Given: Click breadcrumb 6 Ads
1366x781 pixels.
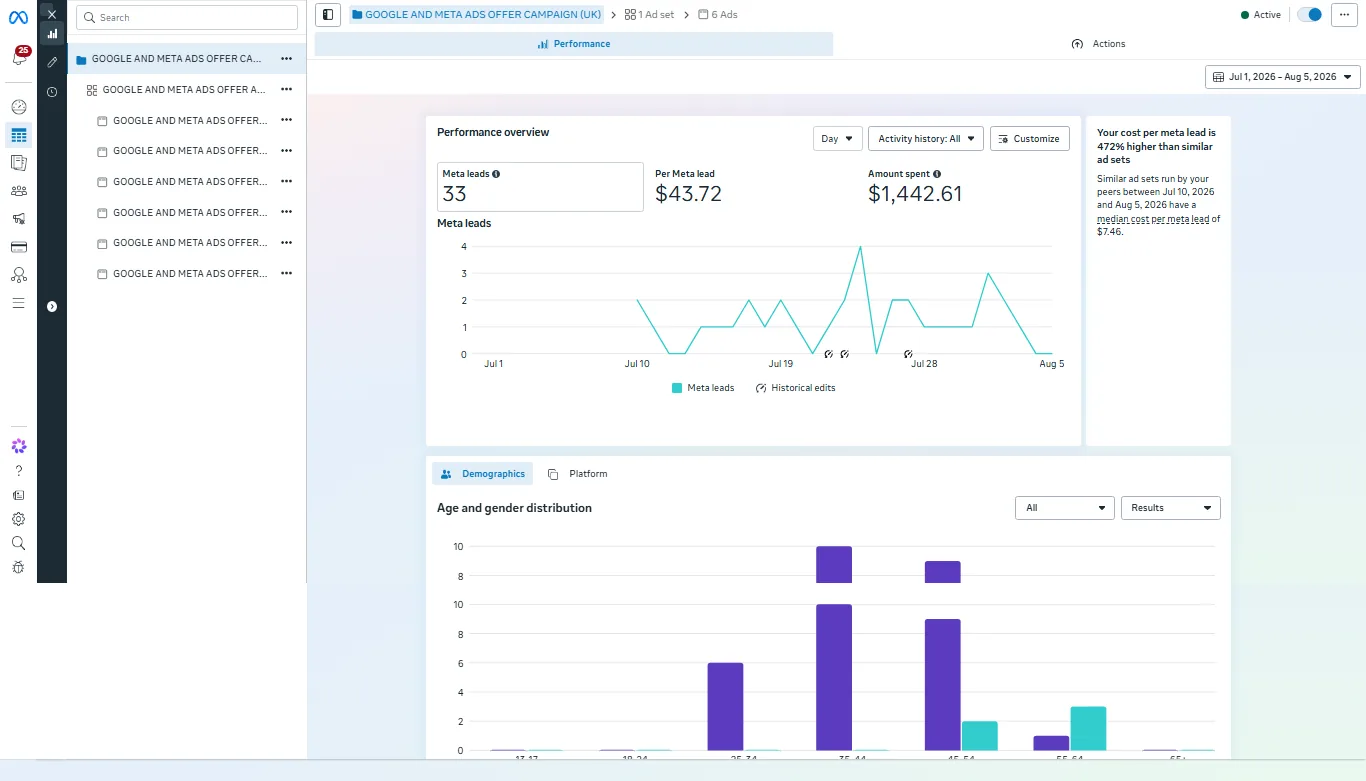Looking at the screenshot, I should click(x=718, y=15).
